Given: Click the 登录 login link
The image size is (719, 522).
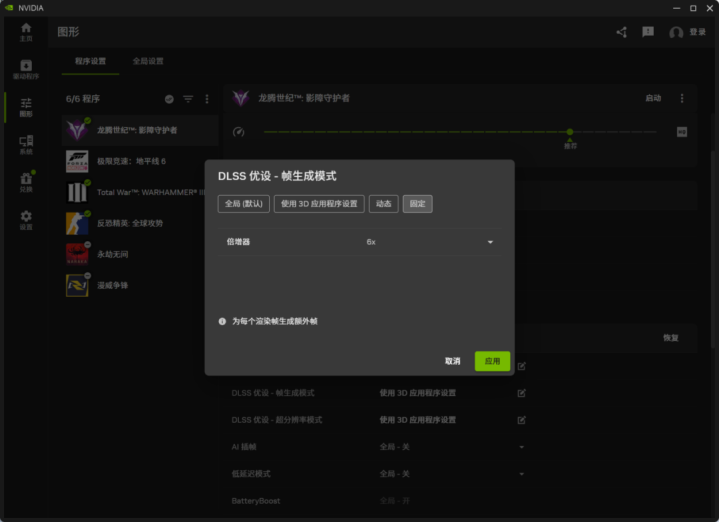Looking at the screenshot, I should (697, 32).
